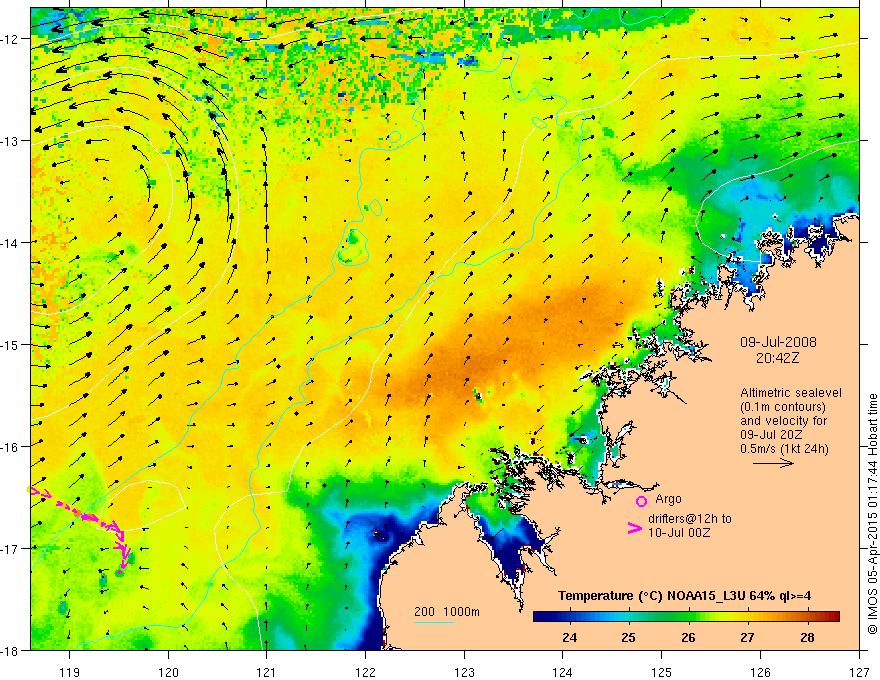This screenshot has width=880, height=680.
Task: Click longitude axis label 125
Action: pos(662,672)
